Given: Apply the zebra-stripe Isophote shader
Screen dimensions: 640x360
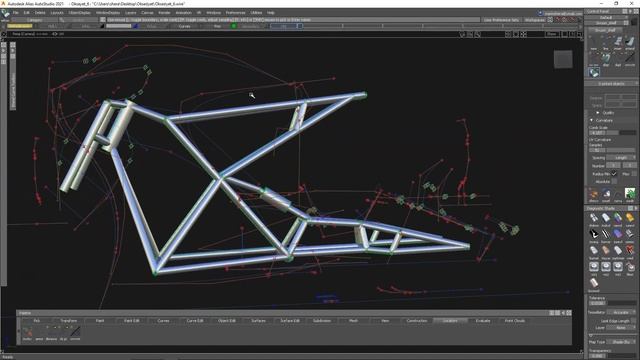Looking at the screenshot, I should pyautogui.click(x=606, y=236).
